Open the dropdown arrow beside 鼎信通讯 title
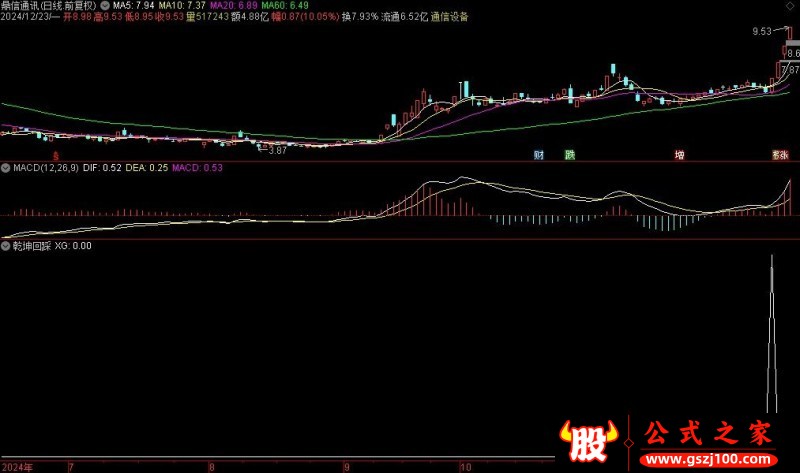The height and width of the screenshot is (473, 800). tap(105, 6)
